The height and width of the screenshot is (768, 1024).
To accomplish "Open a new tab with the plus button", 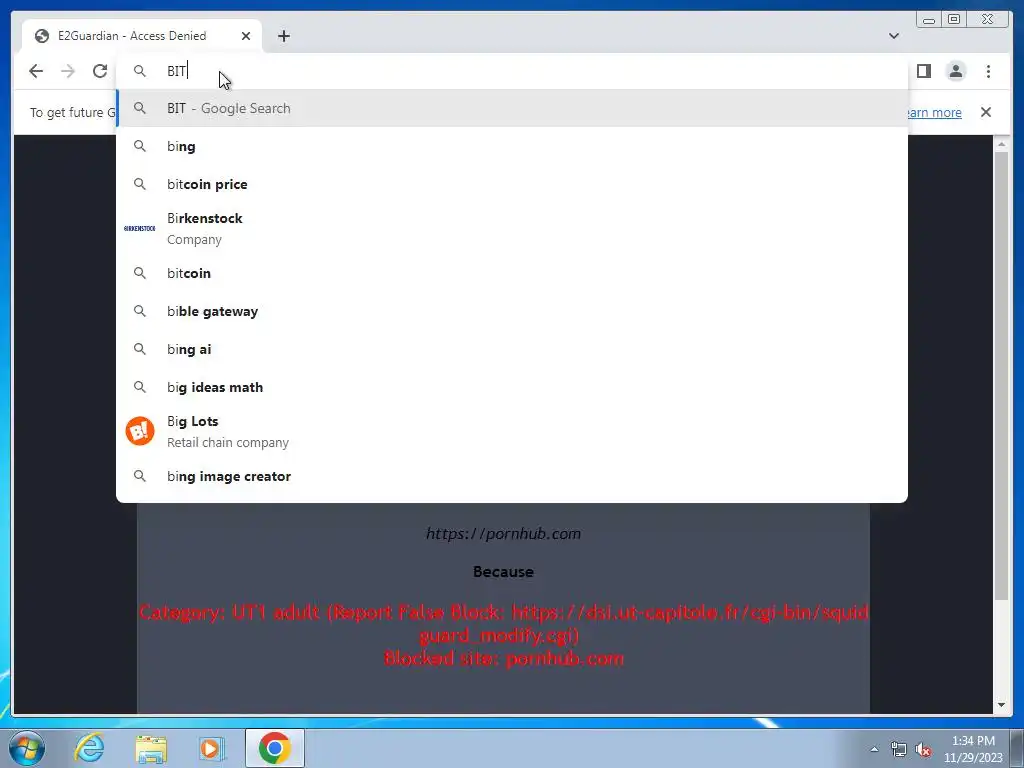I will pos(283,36).
